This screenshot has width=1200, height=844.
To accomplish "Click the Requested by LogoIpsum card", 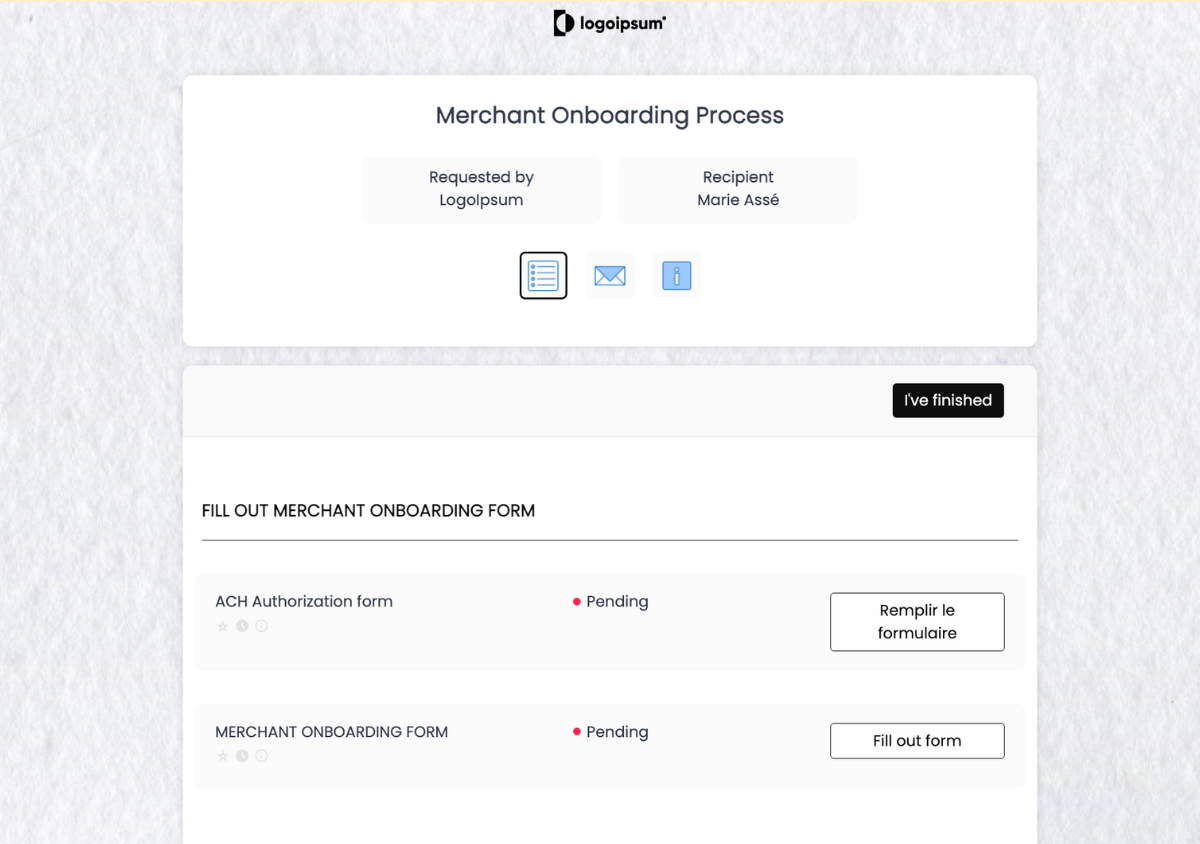I will (482, 189).
